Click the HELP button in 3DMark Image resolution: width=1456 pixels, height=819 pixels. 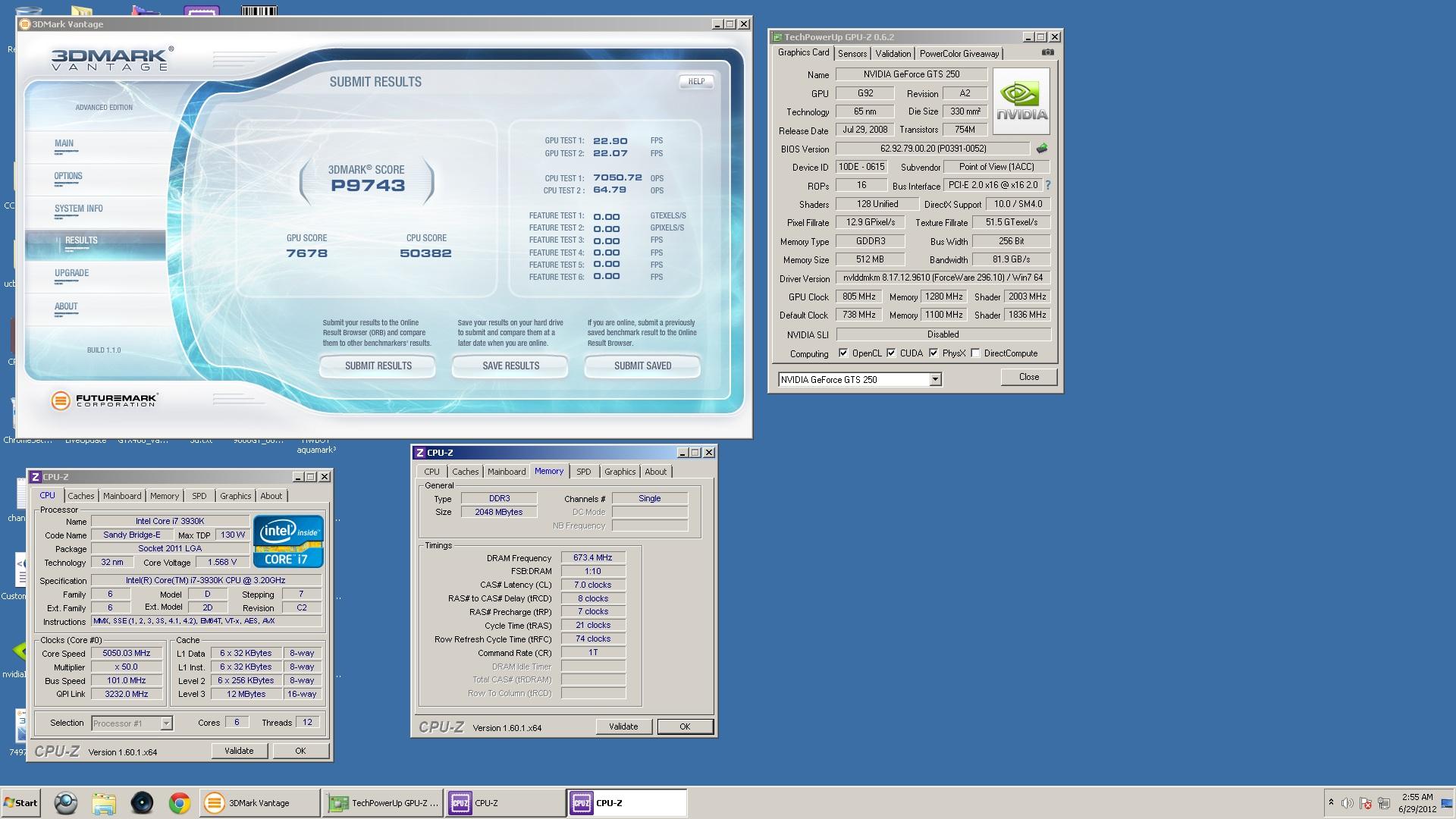click(x=696, y=82)
